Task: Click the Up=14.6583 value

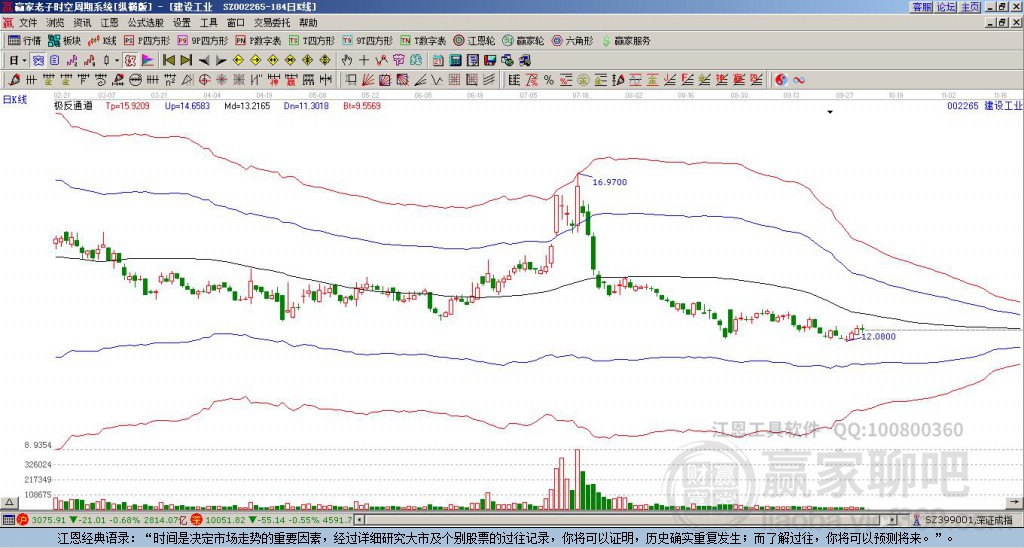Action: (x=187, y=105)
